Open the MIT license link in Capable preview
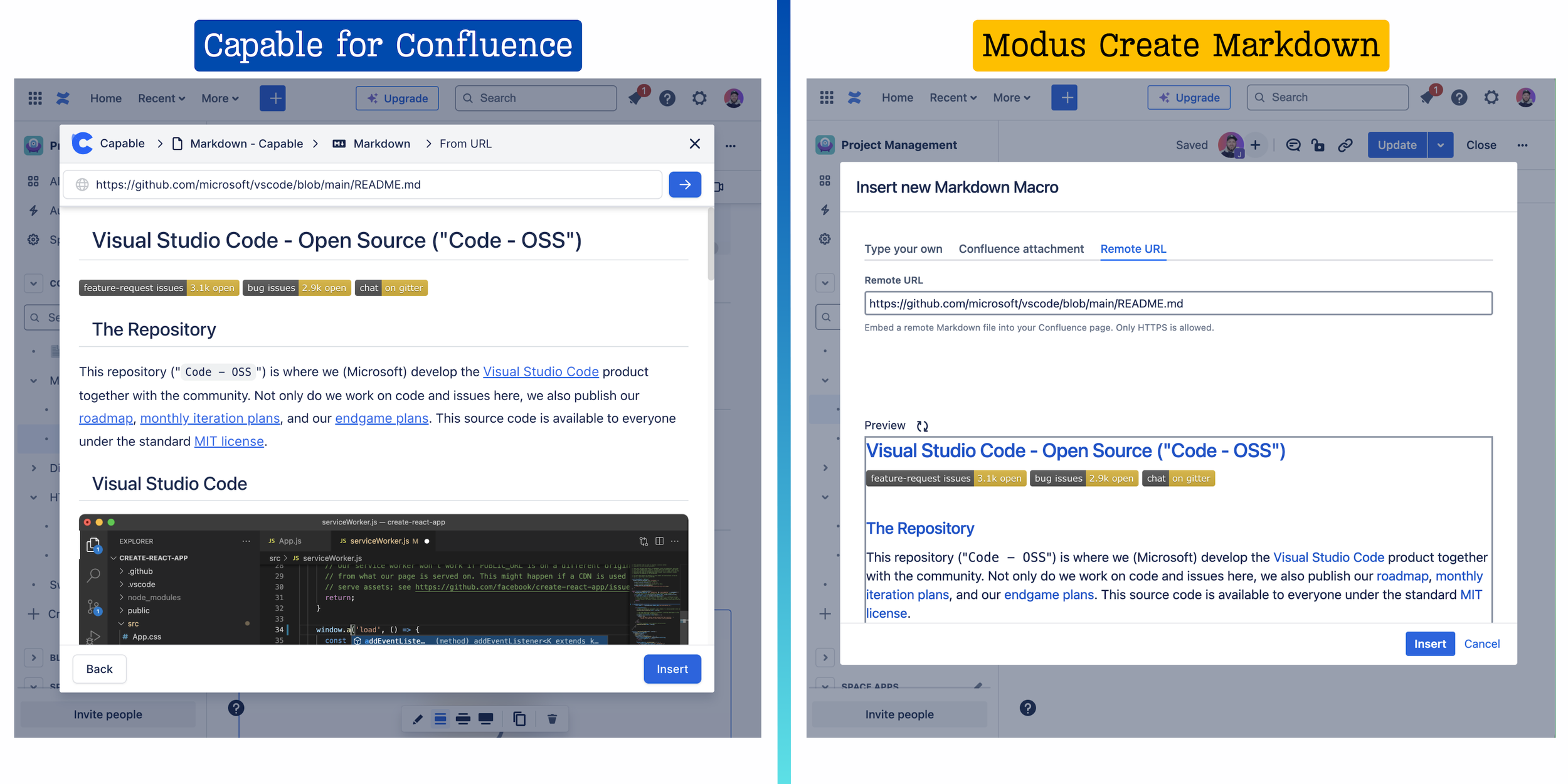 pyautogui.click(x=229, y=442)
